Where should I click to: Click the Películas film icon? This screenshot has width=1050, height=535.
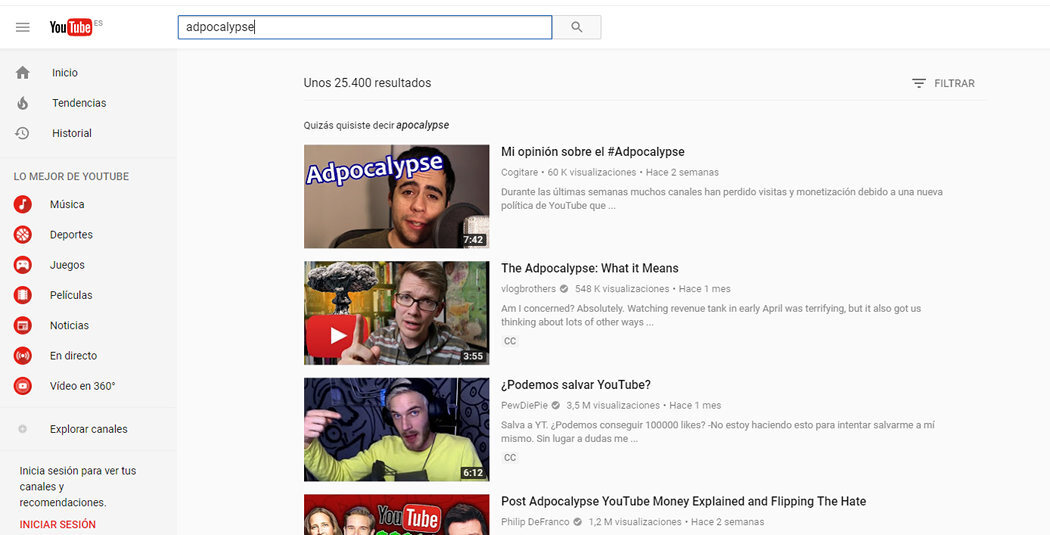[23, 295]
